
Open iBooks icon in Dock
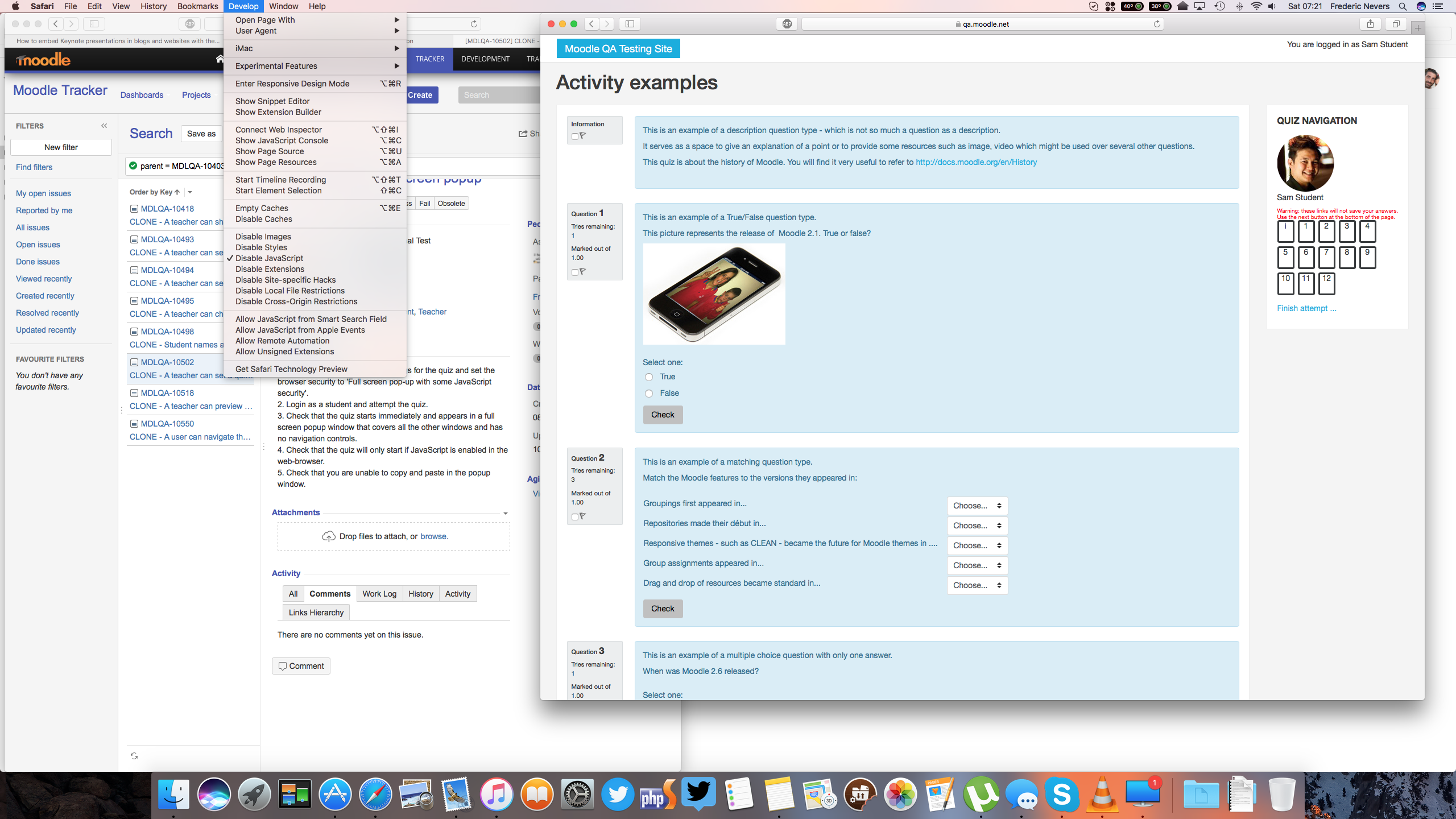[537, 794]
